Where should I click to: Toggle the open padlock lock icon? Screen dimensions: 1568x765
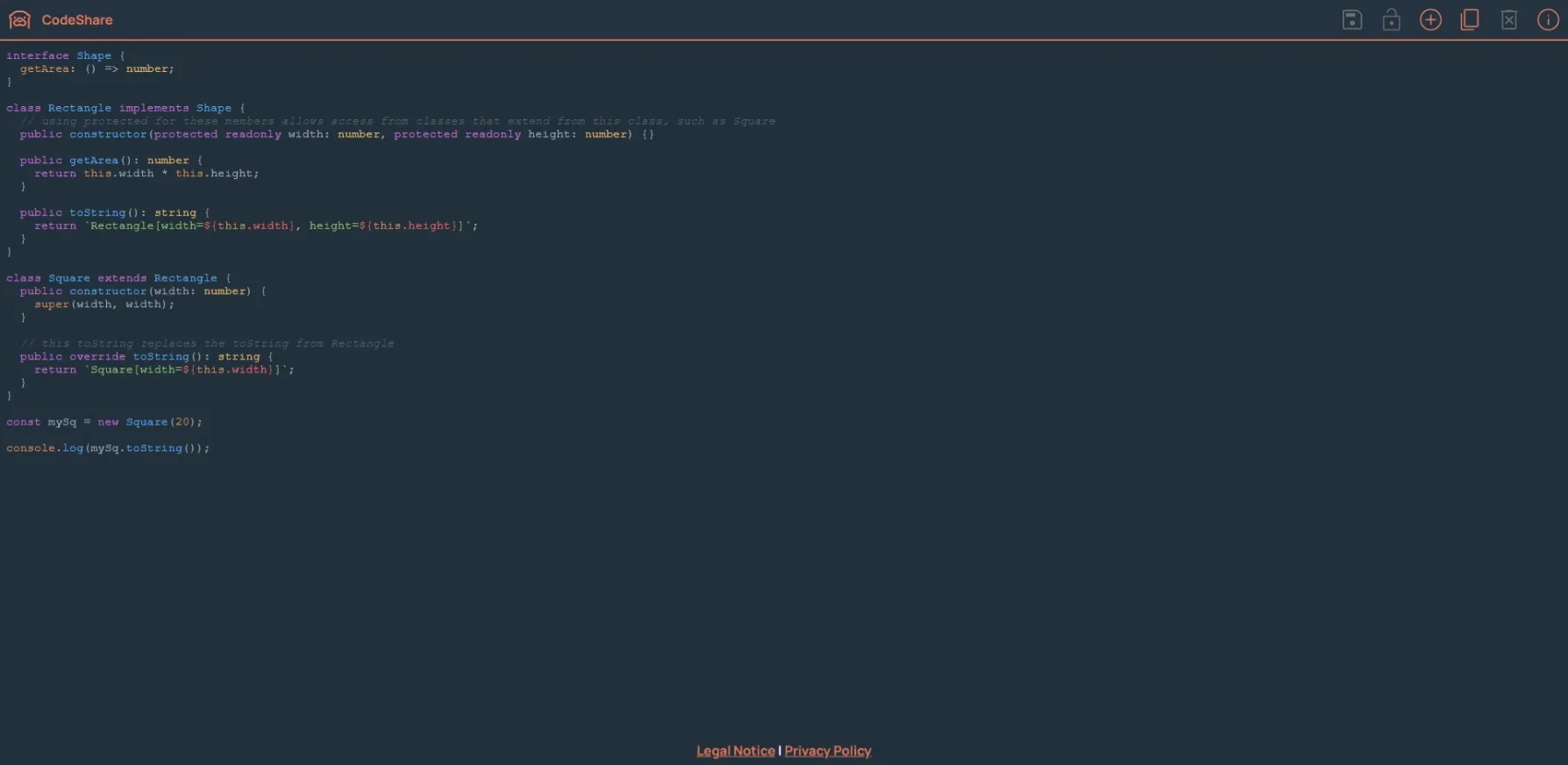1391,19
